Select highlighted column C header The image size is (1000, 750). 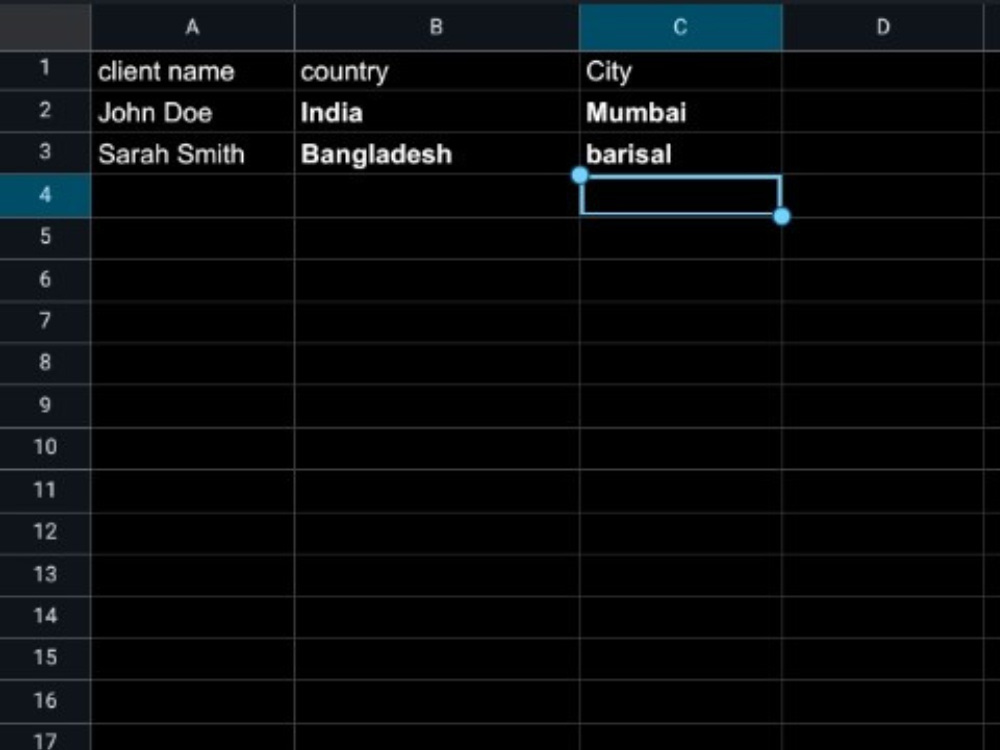coord(680,27)
